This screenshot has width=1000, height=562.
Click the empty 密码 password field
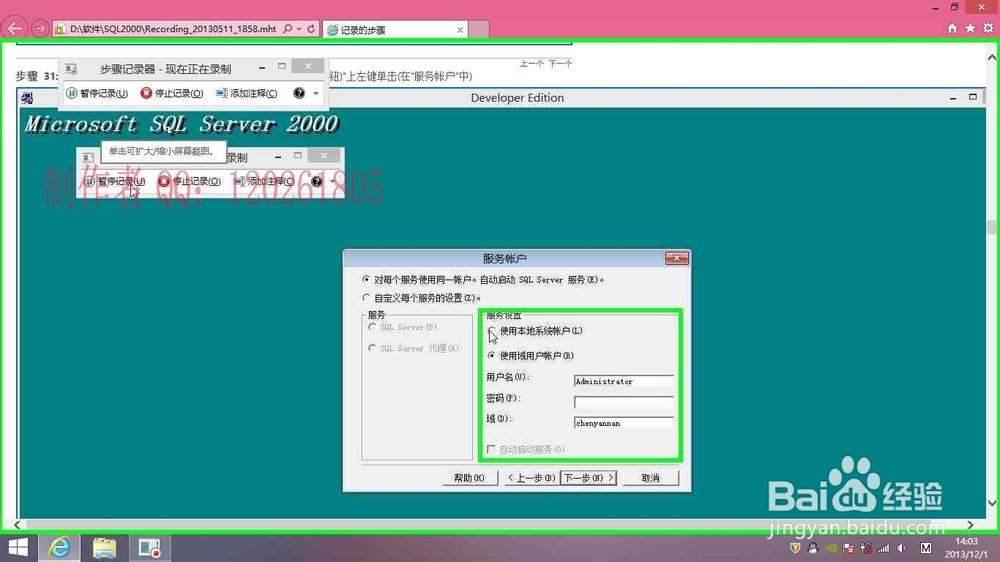pyautogui.click(x=624, y=402)
